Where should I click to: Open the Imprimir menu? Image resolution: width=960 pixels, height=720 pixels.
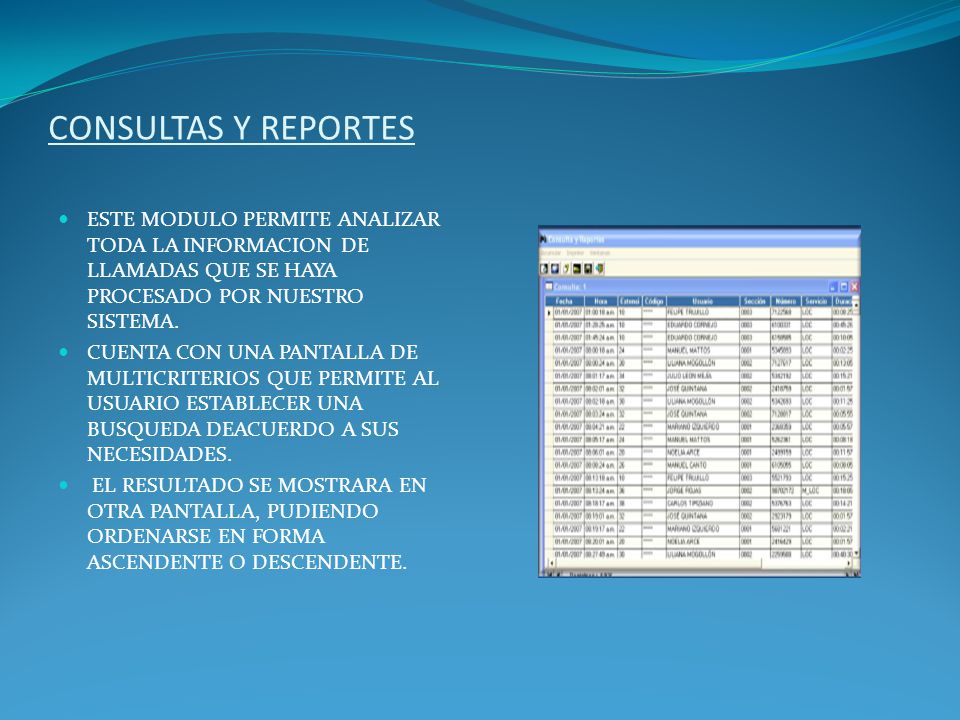[575, 253]
